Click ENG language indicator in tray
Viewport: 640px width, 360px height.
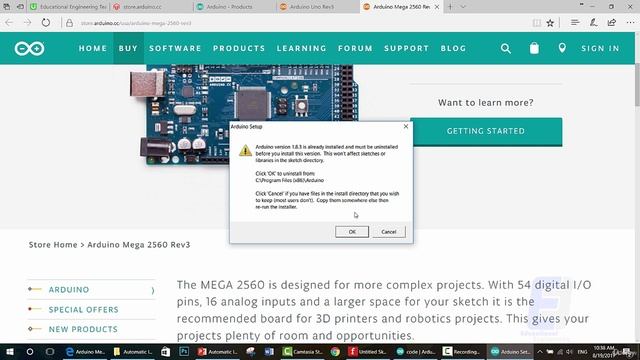[x=582, y=351]
